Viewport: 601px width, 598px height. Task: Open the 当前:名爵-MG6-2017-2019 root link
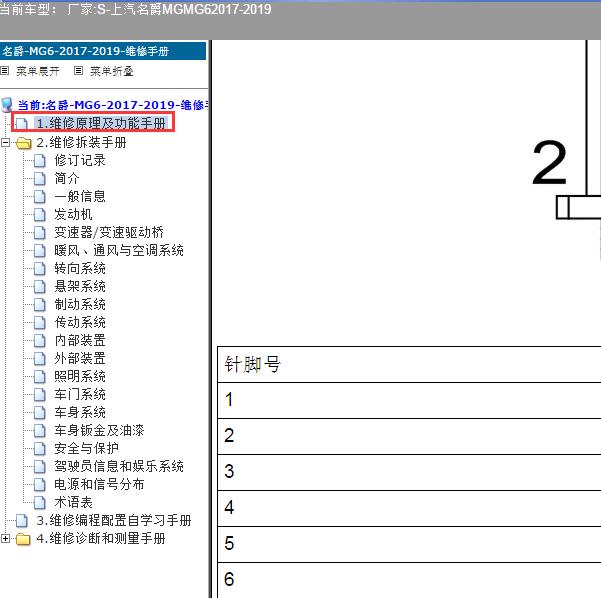tap(112, 105)
